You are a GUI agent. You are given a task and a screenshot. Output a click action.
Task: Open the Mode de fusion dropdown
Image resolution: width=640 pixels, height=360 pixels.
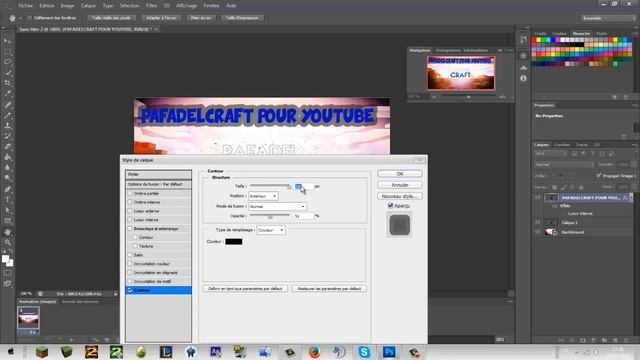277,207
